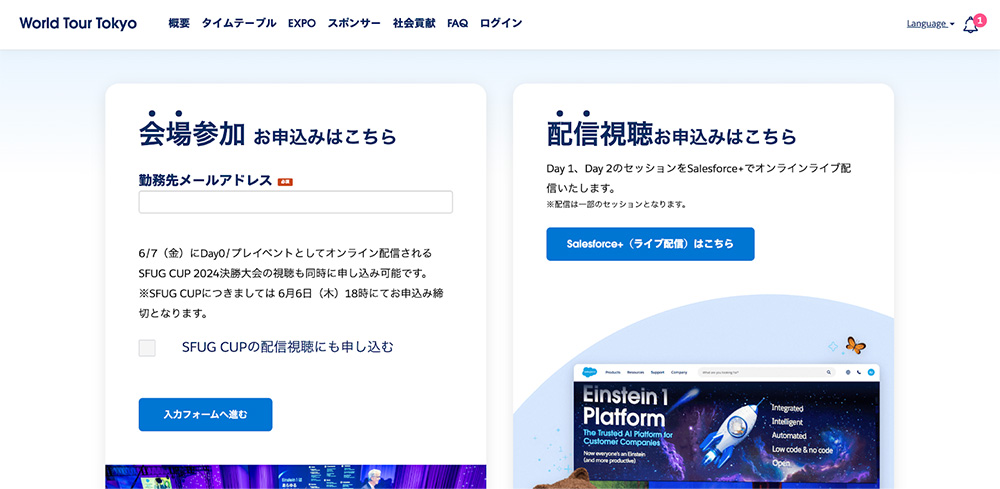Open the スポンサー page
The image size is (1000, 489).
[354, 23]
